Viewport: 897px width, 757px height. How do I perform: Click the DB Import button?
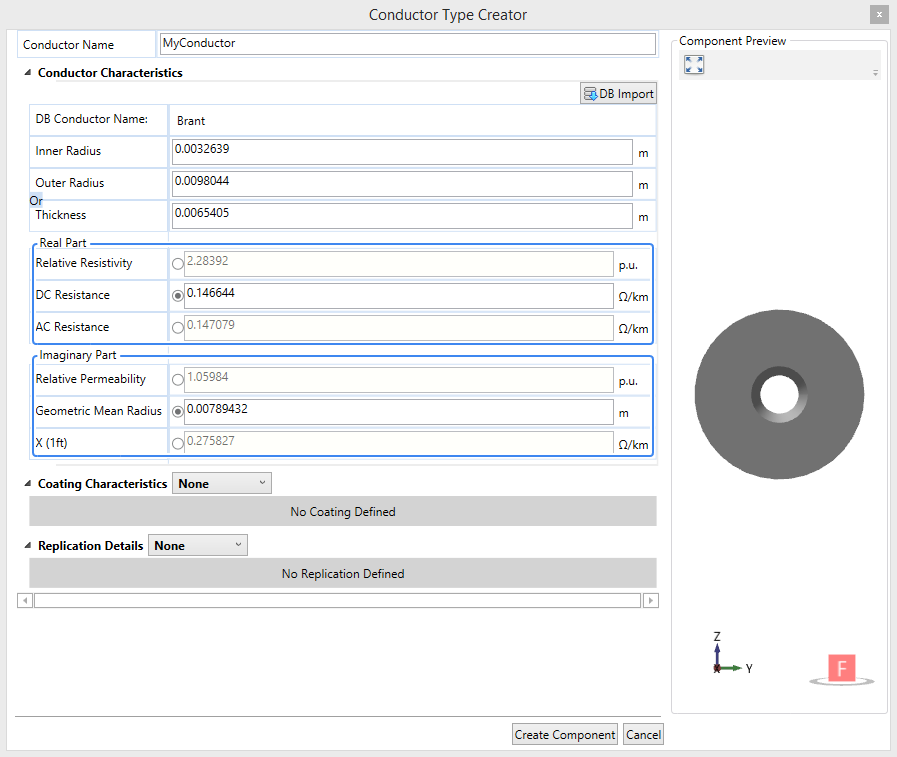pyautogui.click(x=618, y=94)
